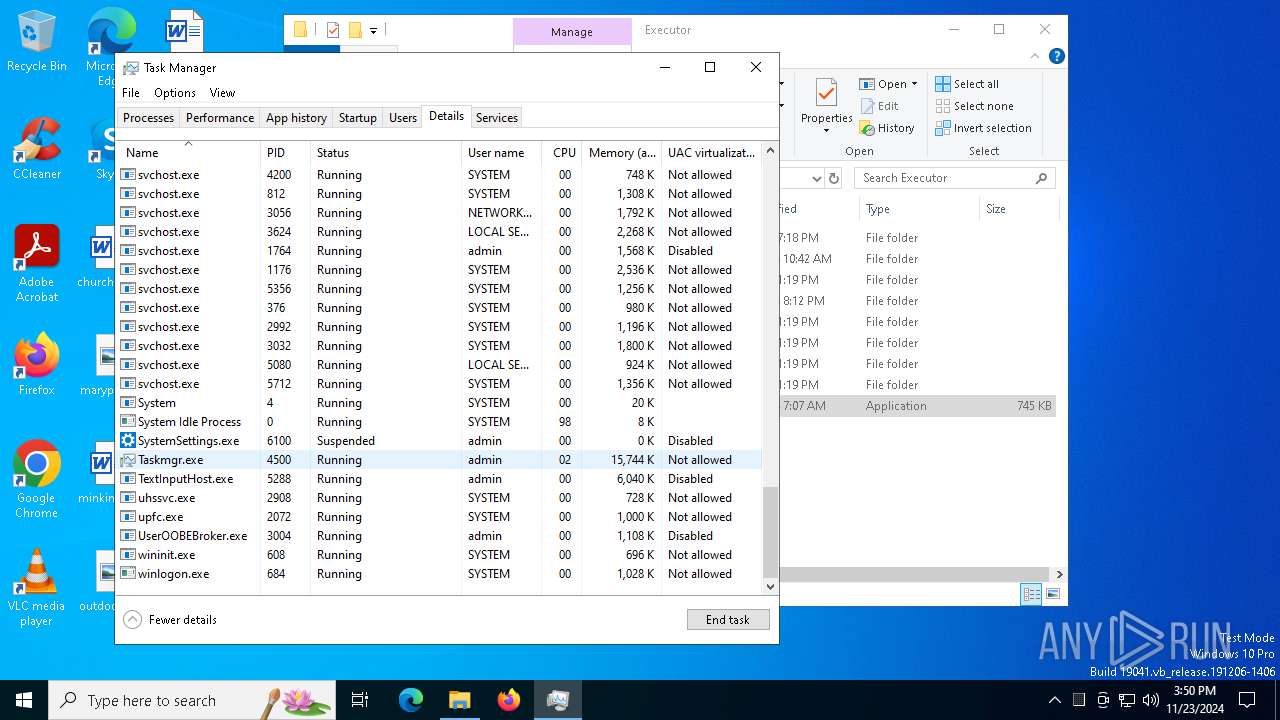This screenshot has width=1280, height=720.
Task: Sort Explorer list by Size column
Action: (1018, 209)
